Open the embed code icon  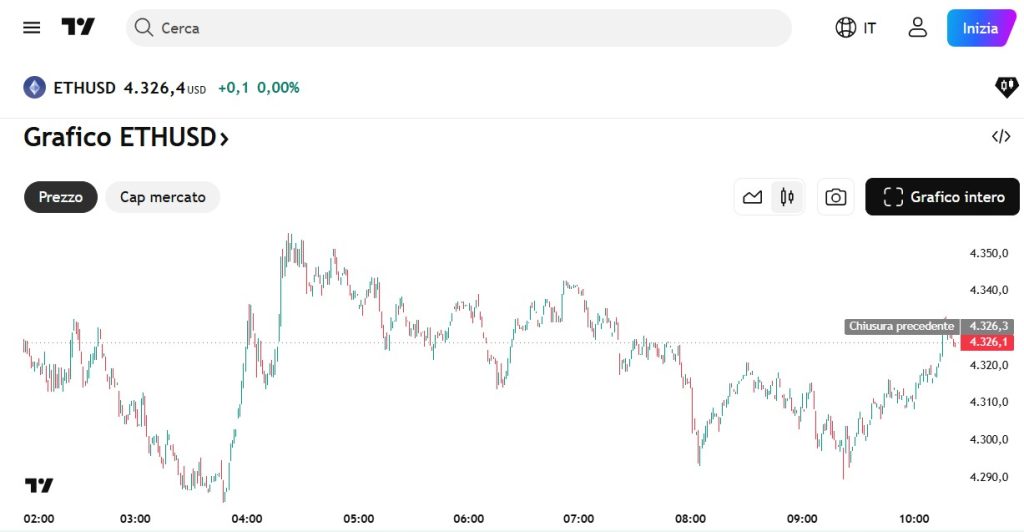1001,137
